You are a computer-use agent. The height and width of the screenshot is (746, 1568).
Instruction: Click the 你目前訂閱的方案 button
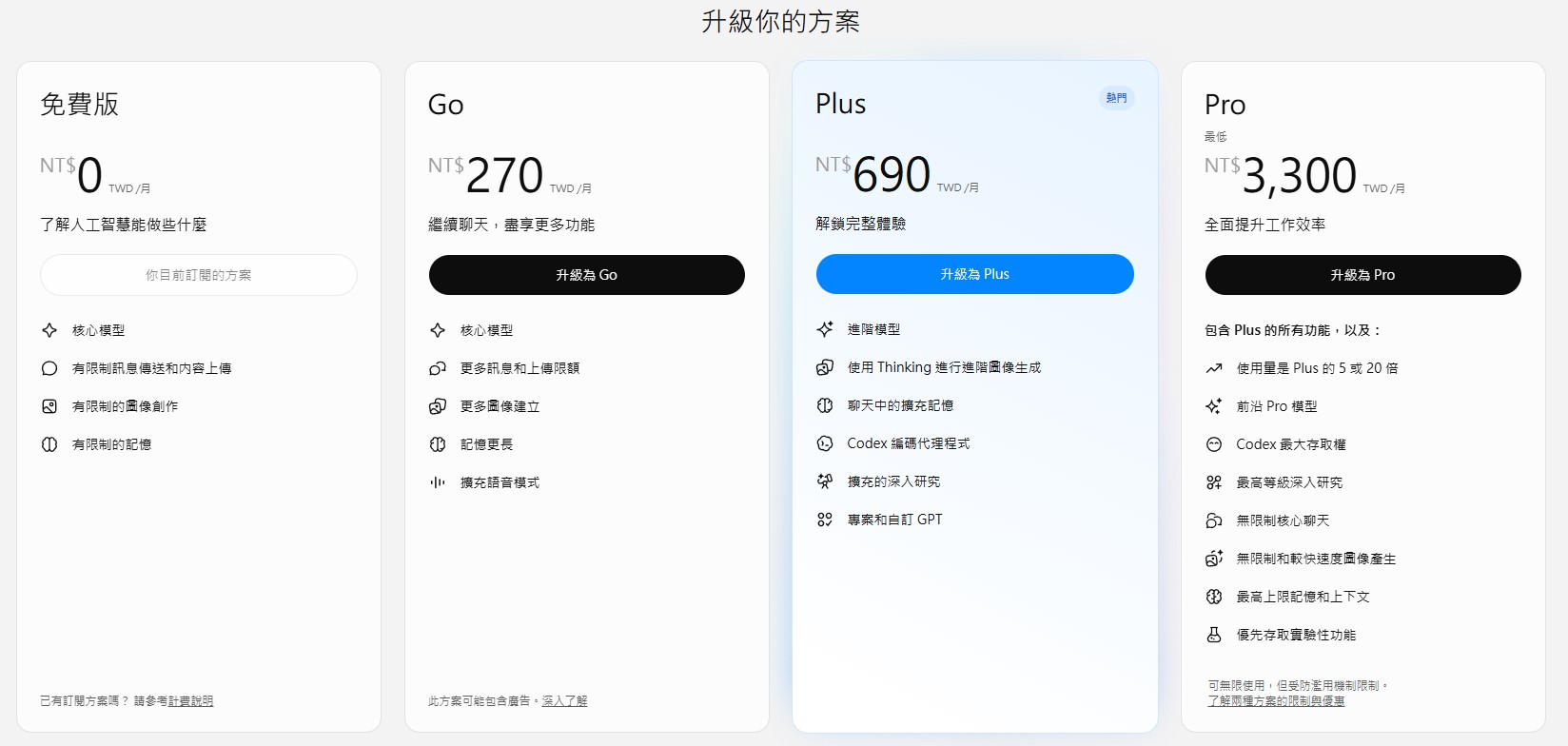tap(199, 275)
